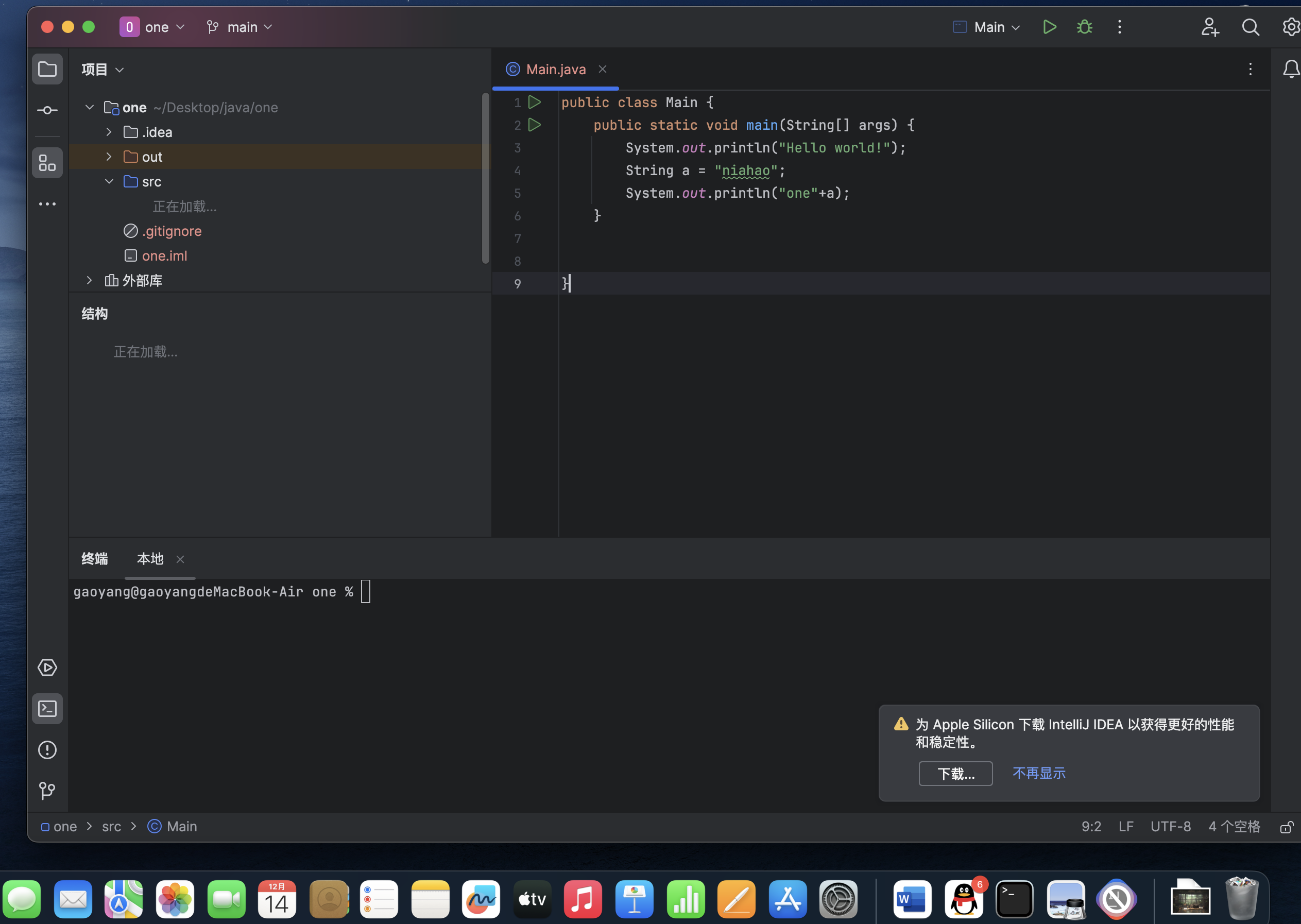The height and width of the screenshot is (924, 1301).
Task: Open the Problems tool window icon
Action: click(47, 750)
